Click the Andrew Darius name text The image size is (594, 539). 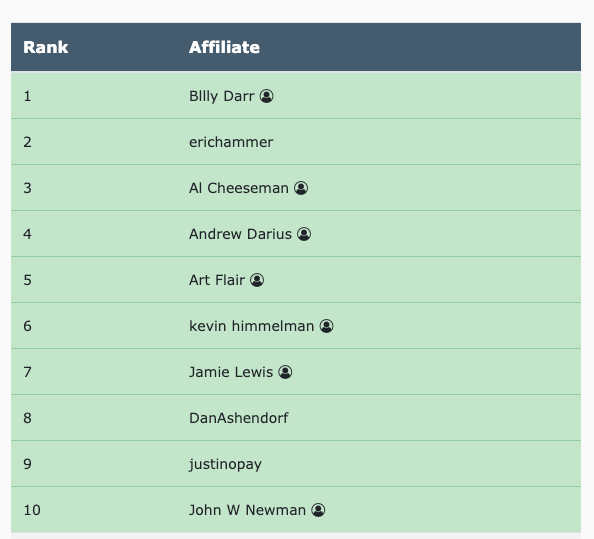click(241, 234)
